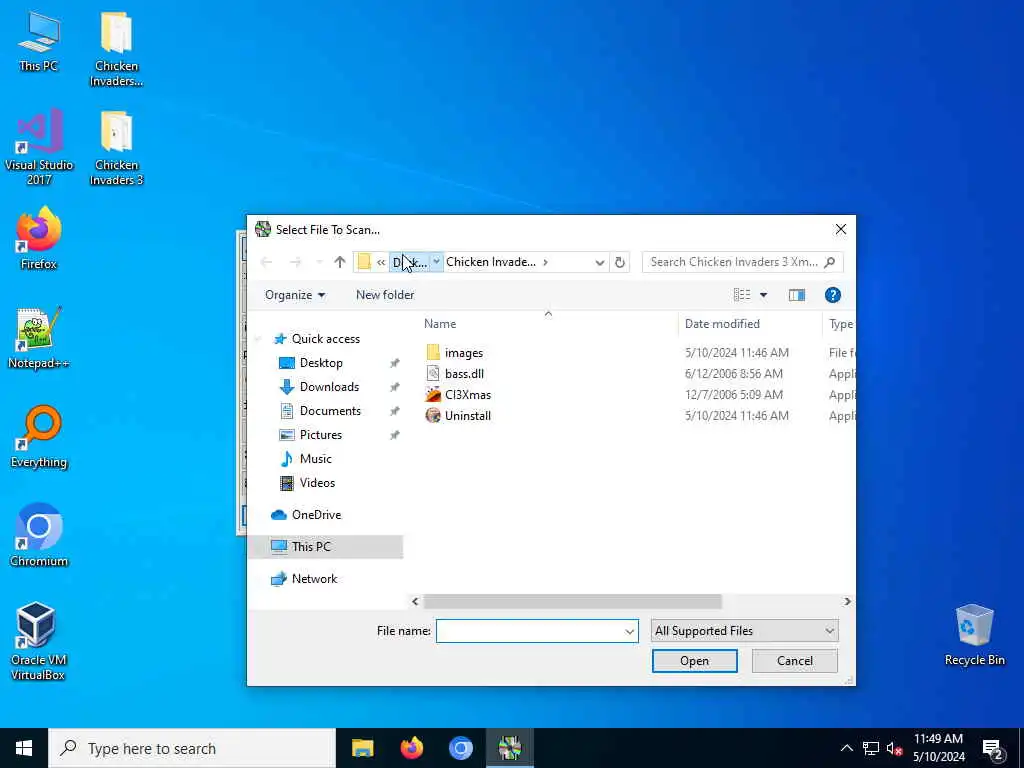
Task: Show hidden breadcrumb folders chevron
Action: pyautogui.click(x=381, y=262)
